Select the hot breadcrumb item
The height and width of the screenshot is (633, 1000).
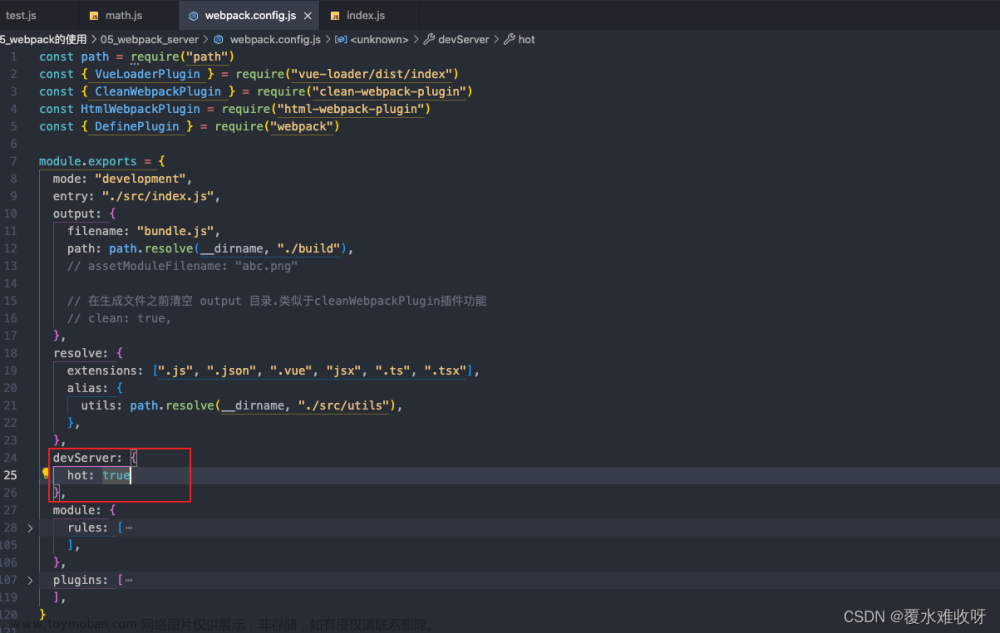click(x=526, y=40)
